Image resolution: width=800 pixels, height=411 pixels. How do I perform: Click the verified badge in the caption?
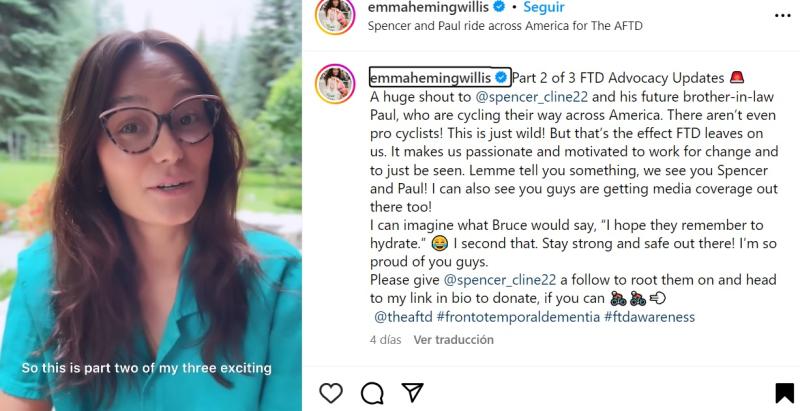[x=500, y=78]
